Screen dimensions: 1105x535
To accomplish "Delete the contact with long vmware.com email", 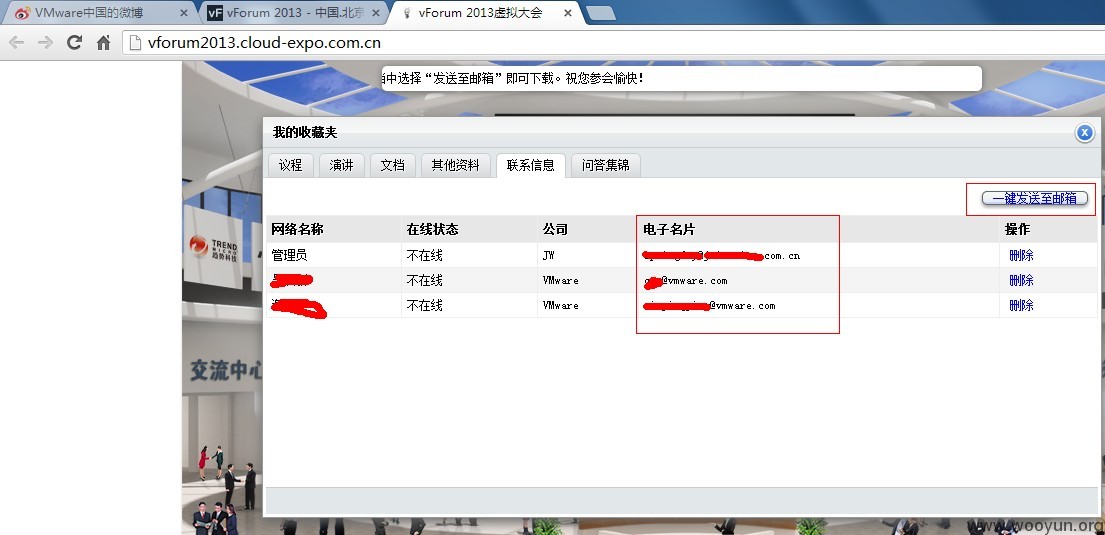I will pyautogui.click(x=1021, y=305).
